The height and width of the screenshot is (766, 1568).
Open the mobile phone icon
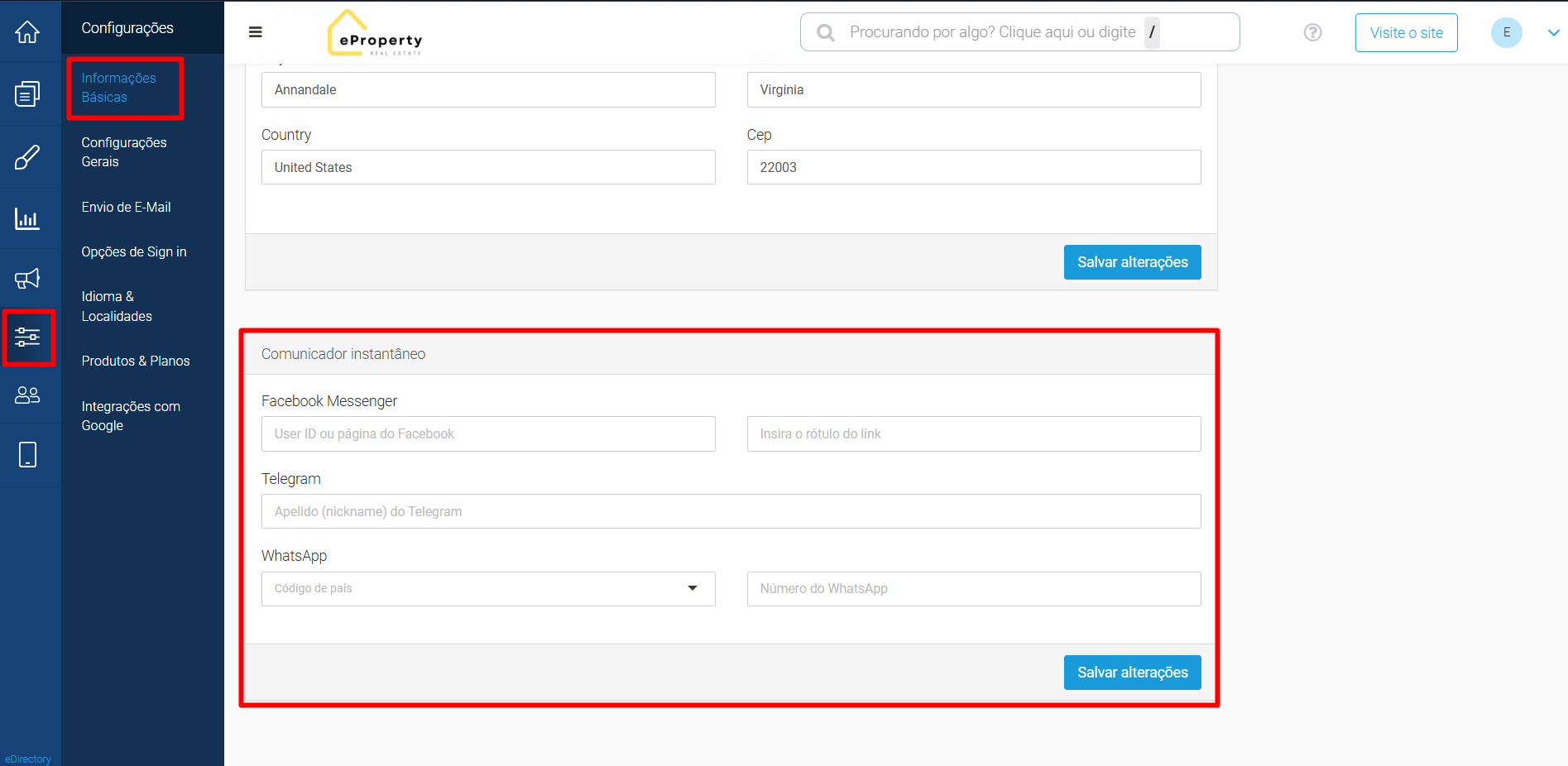point(27,454)
